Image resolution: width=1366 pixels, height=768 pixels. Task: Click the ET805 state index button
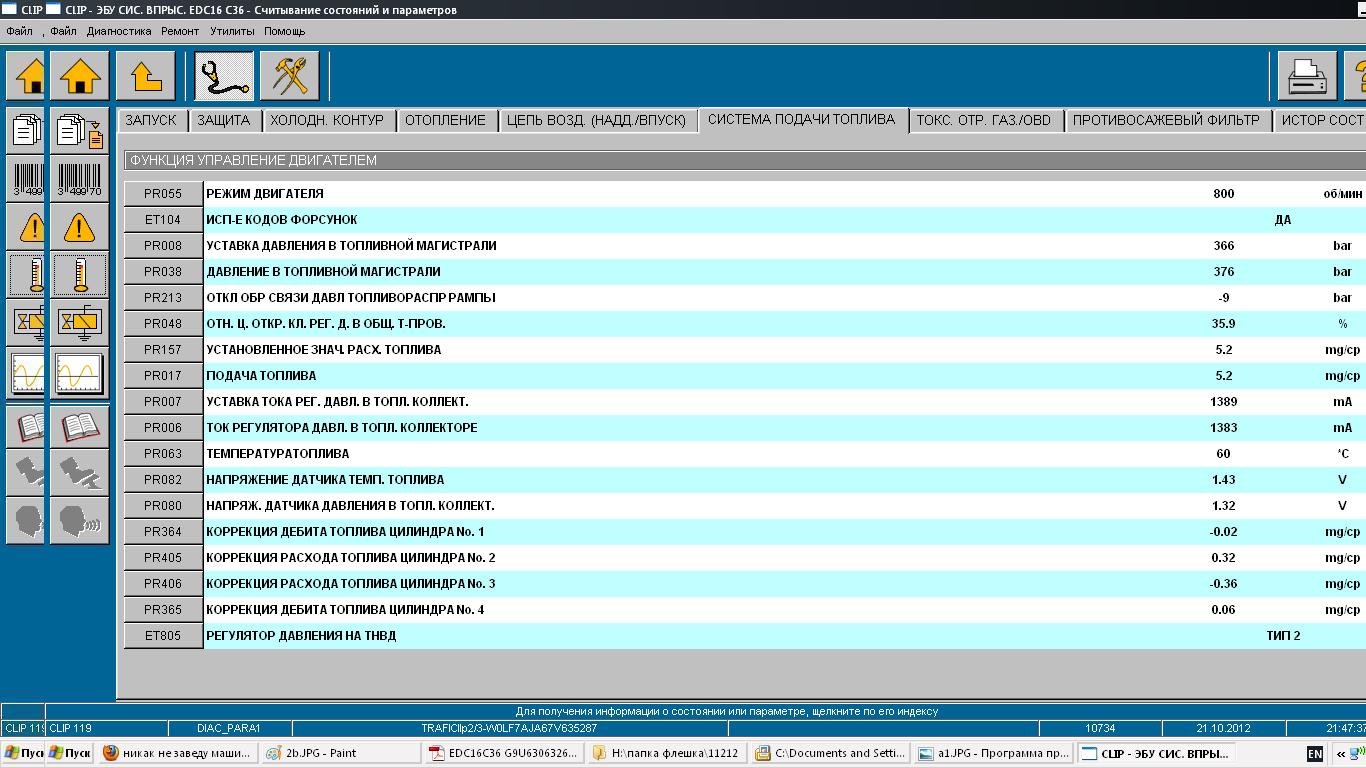click(x=163, y=636)
